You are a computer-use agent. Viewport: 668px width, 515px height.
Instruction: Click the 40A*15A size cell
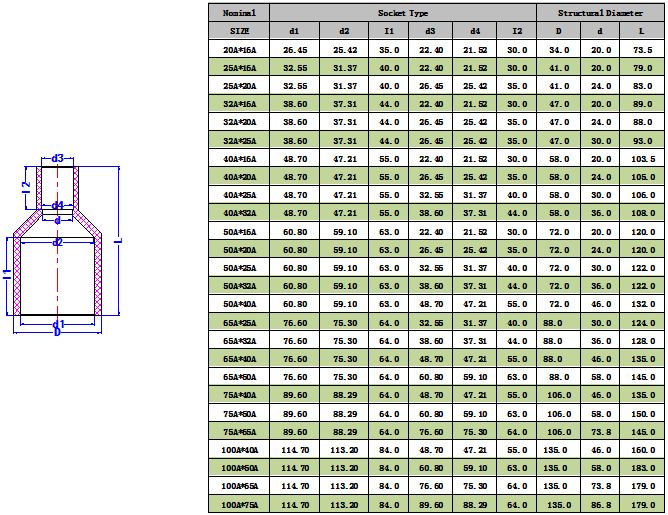click(x=240, y=159)
